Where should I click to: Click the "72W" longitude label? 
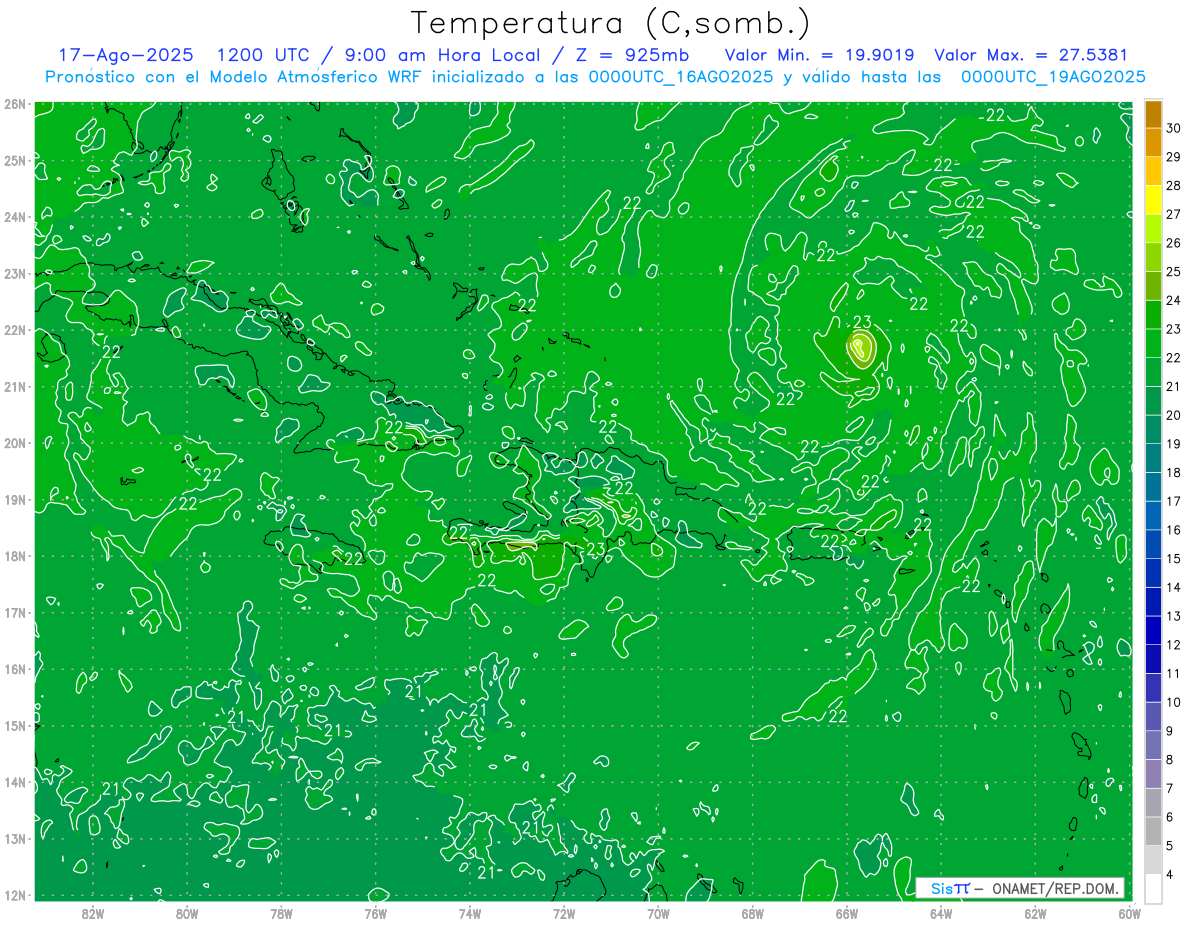(564, 913)
